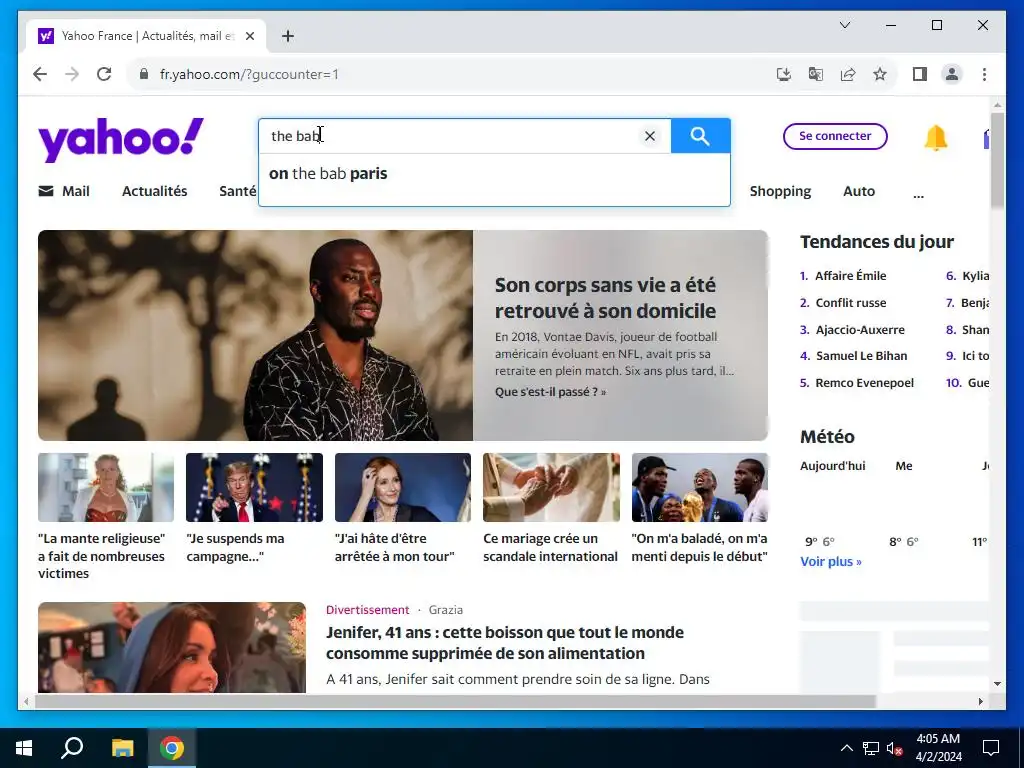Go back with the browser back arrow
The width and height of the screenshot is (1024, 768).
point(40,74)
